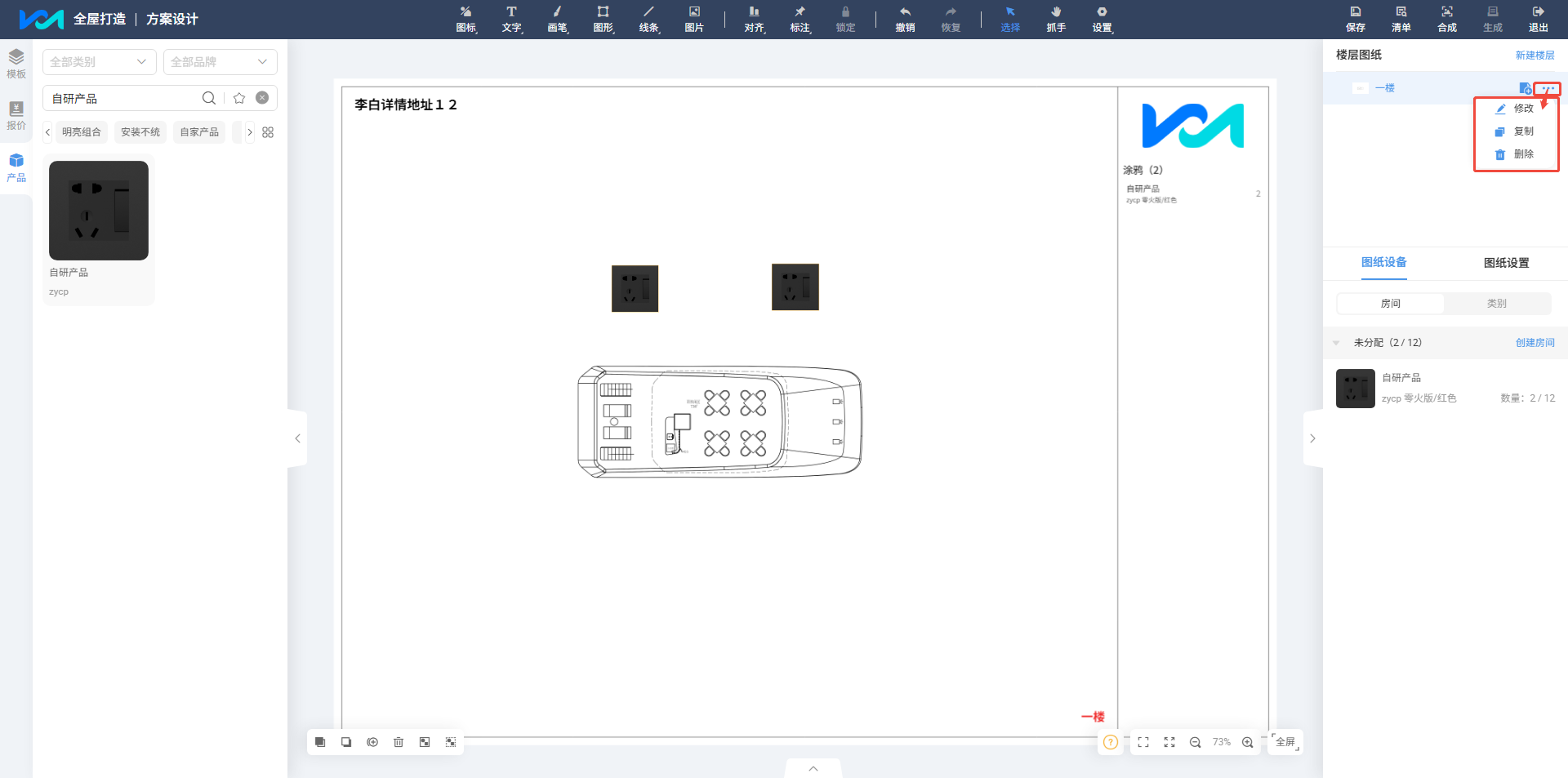
Task: Open the 对齐 align options
Action: tap(754, 19)
